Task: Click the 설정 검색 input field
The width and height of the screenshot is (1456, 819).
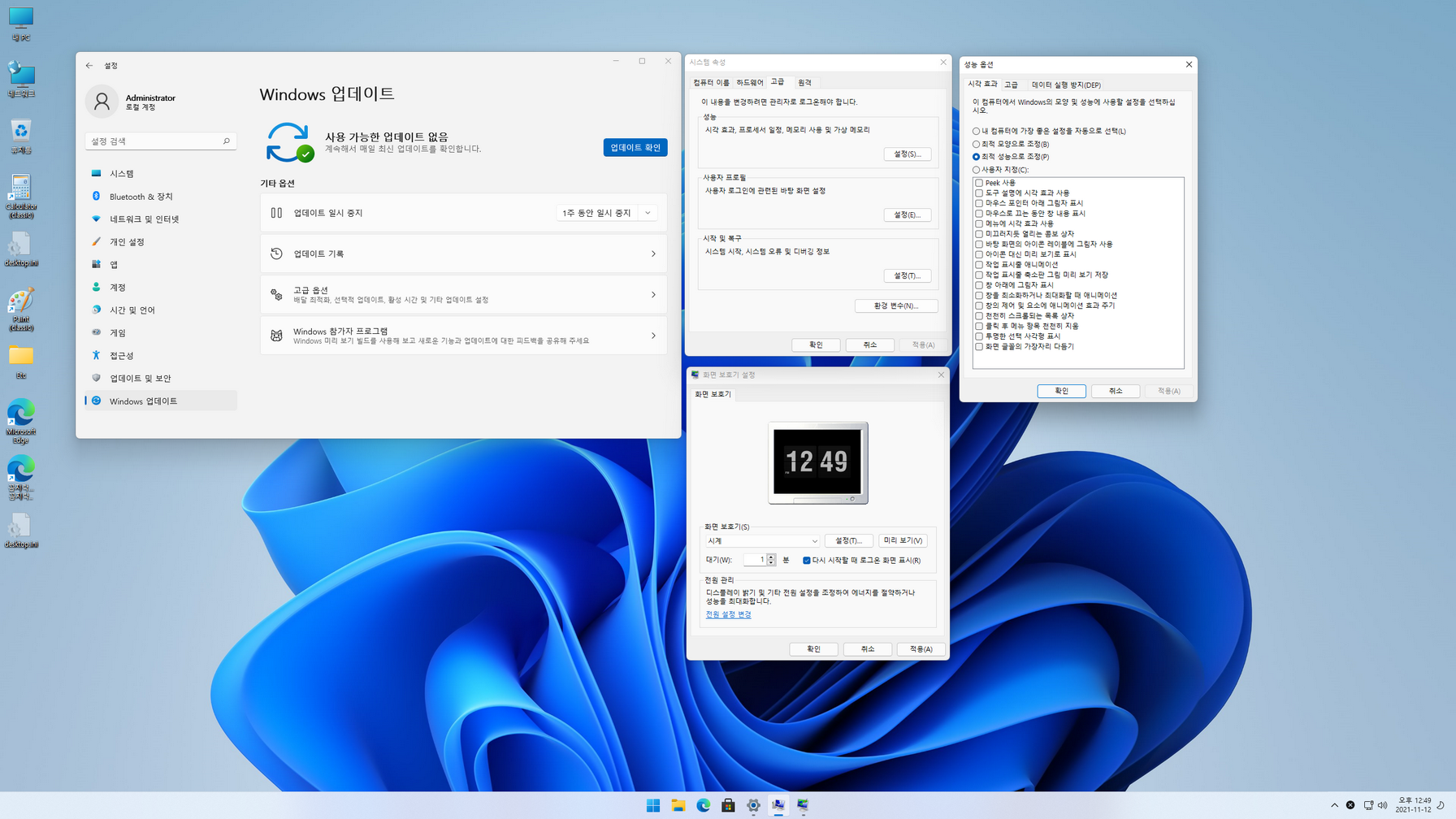Action: pyautogui.click(x=161, y=141)
